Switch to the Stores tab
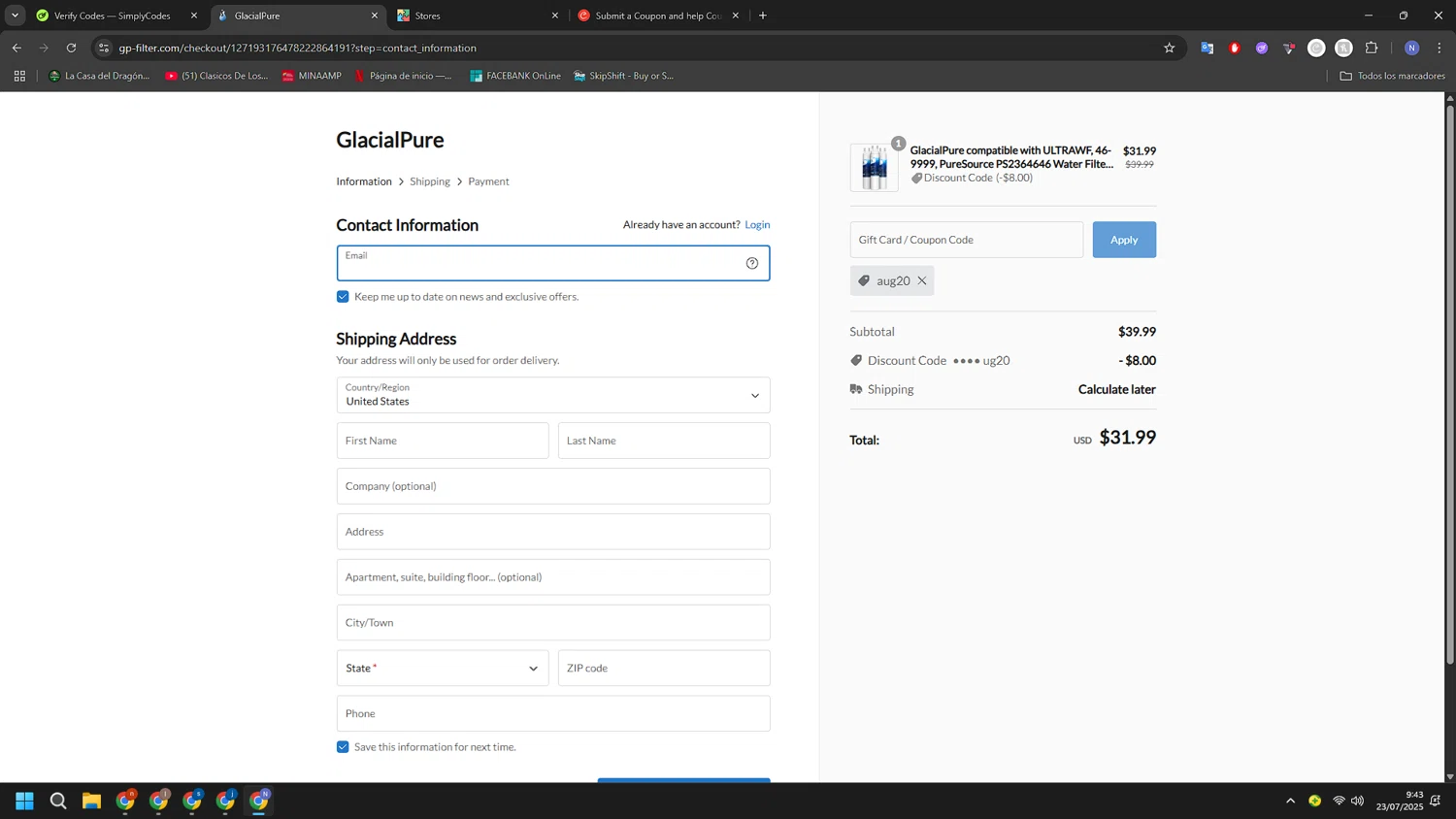The image size is (1456, 819). pyautogui.click(x=476, y=16)
